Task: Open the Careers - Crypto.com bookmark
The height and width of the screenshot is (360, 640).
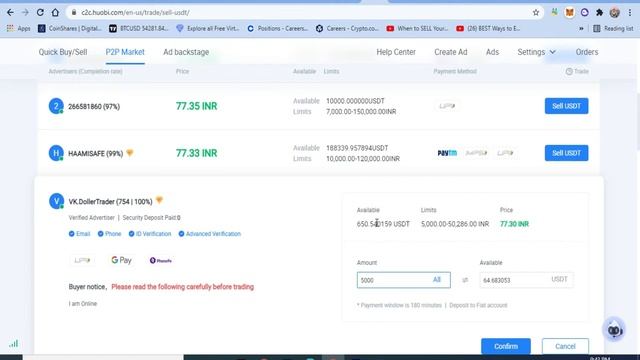Action: coord(347,29)
